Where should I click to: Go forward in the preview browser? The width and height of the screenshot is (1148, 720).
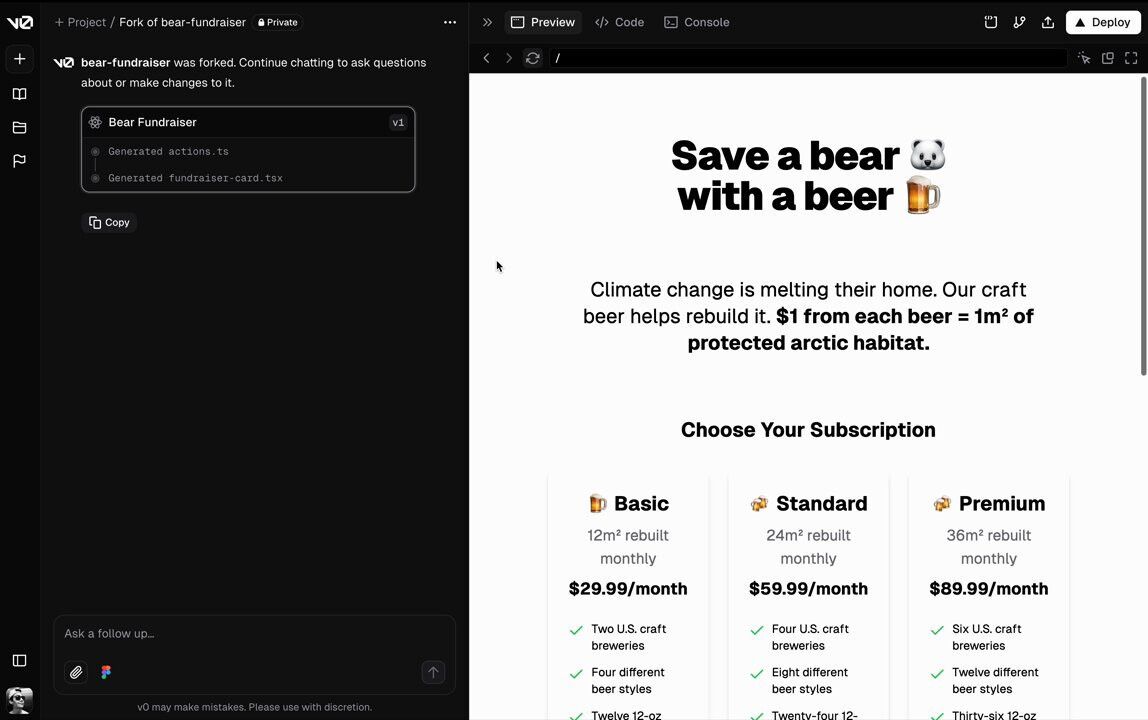click(509, 58)
